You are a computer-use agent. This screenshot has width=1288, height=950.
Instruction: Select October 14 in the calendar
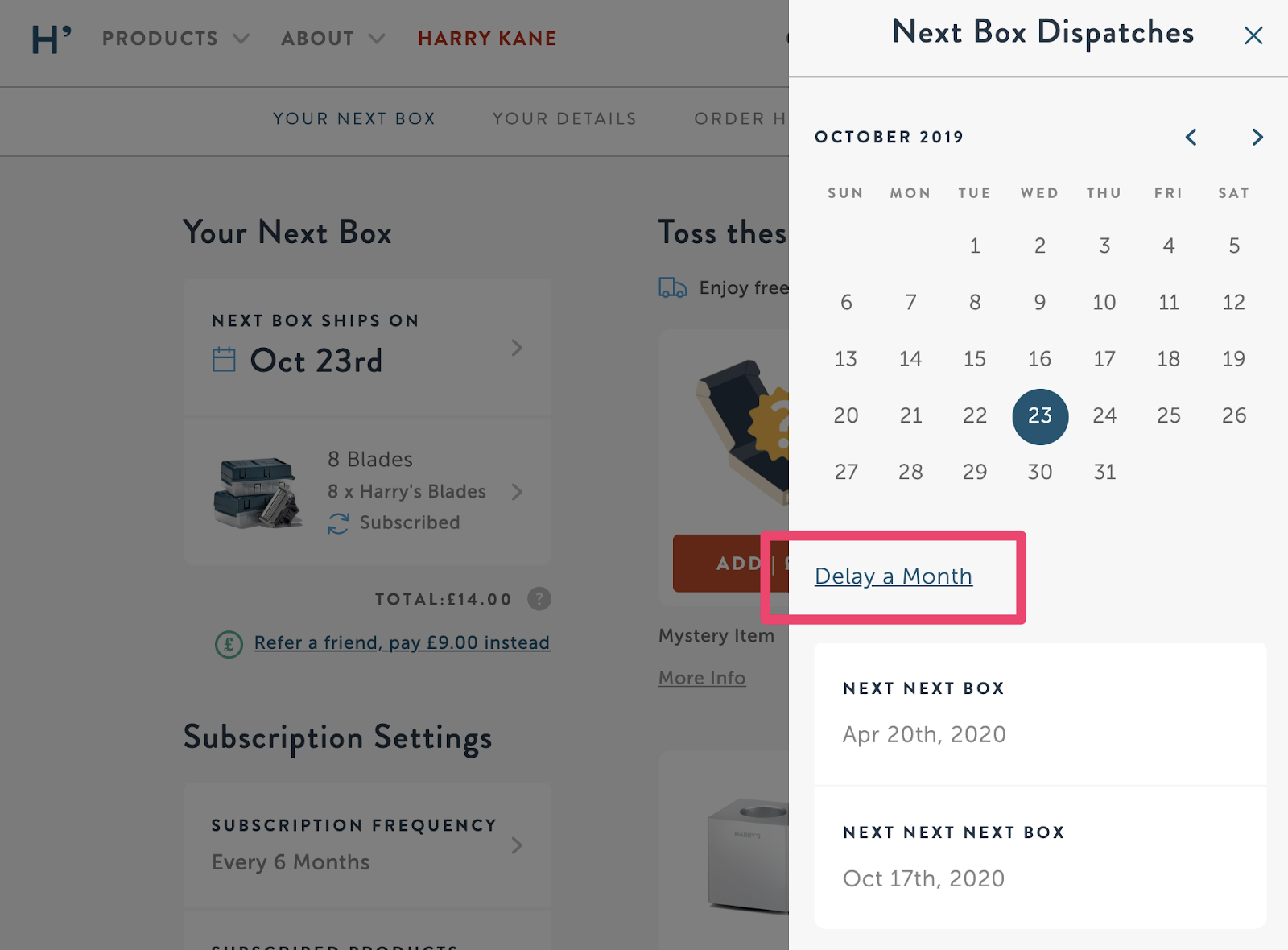click(910, 359)
